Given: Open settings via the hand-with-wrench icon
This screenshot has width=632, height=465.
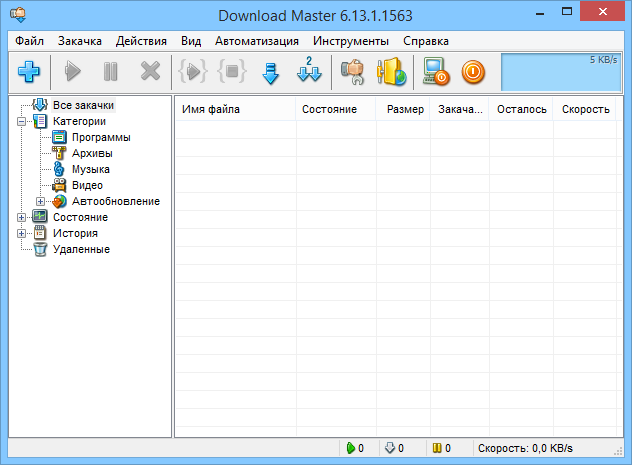Looking at the screenshot, I should [x=352, y=72].
